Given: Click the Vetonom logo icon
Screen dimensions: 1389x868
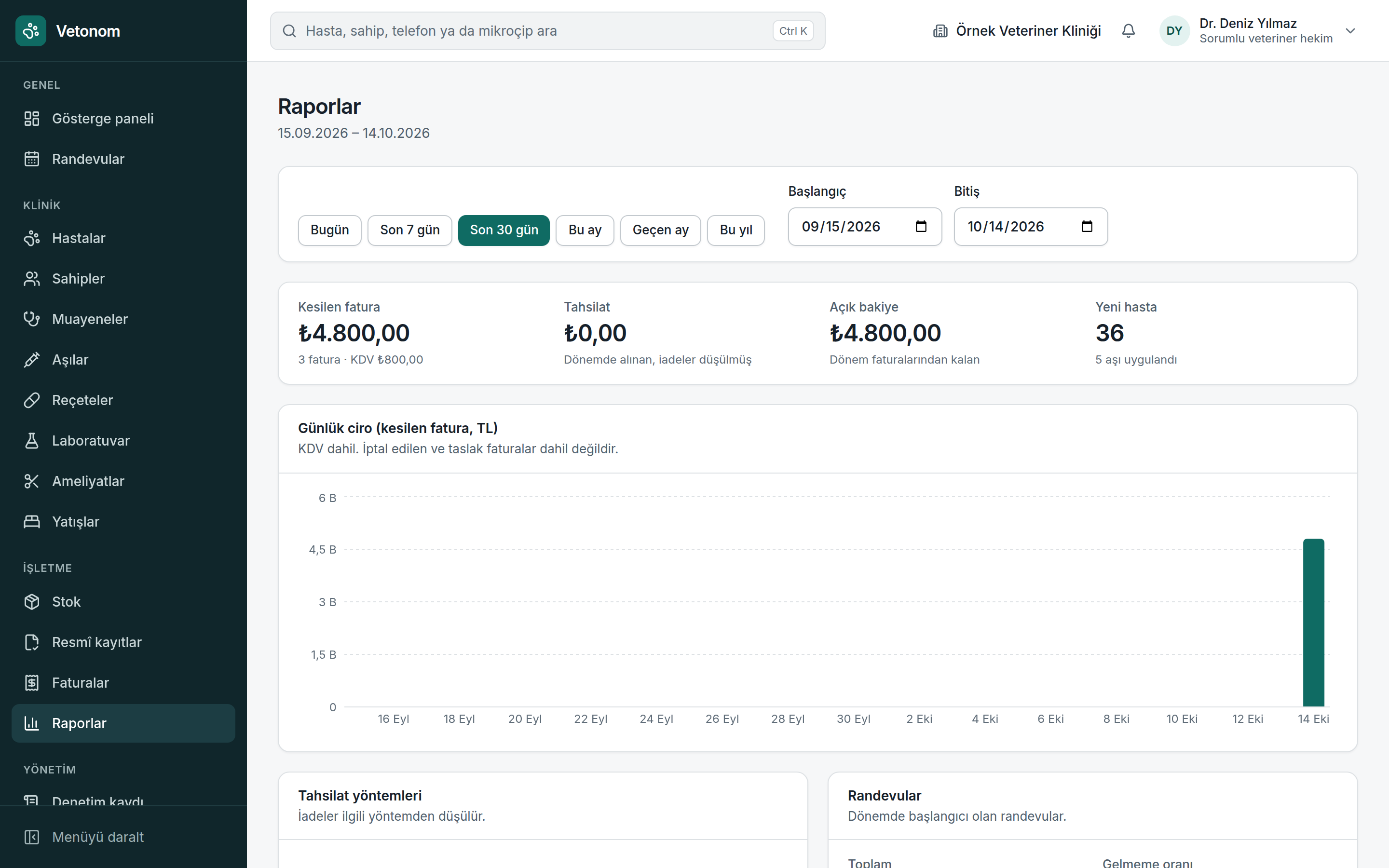Looking at the screenshot, I should [x=31, y=31].
